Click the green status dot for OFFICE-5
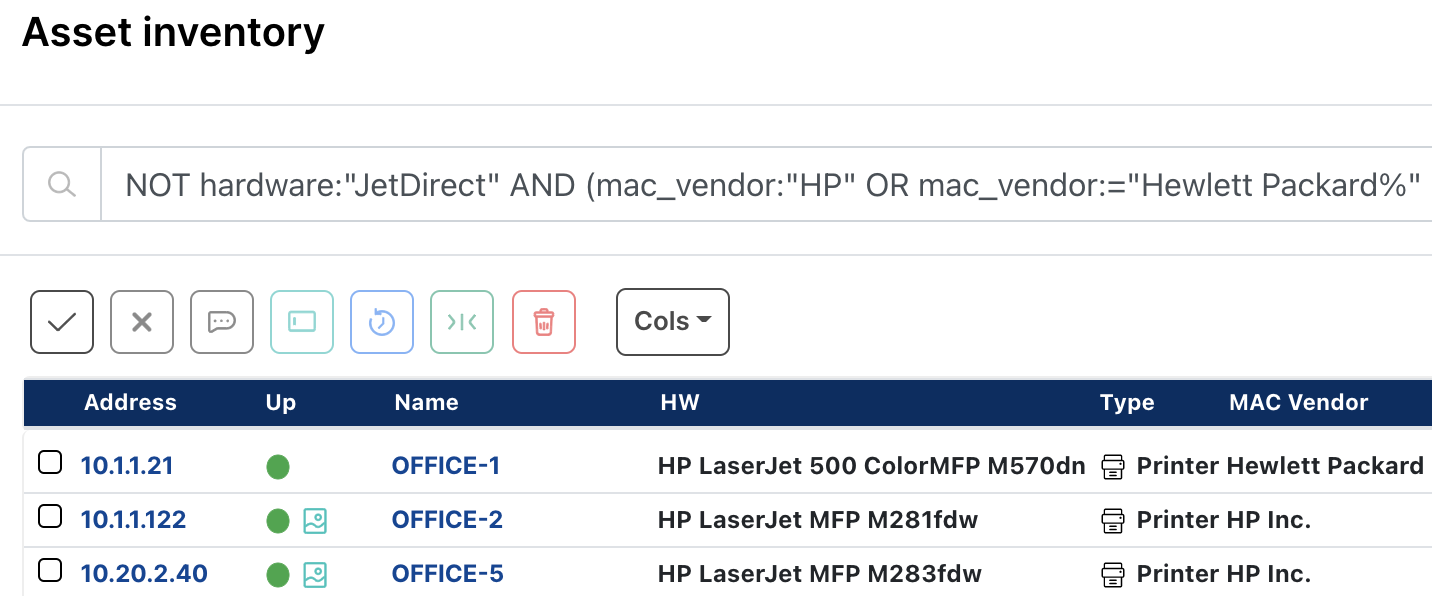The image size is (1432, 596). point(278,573)
